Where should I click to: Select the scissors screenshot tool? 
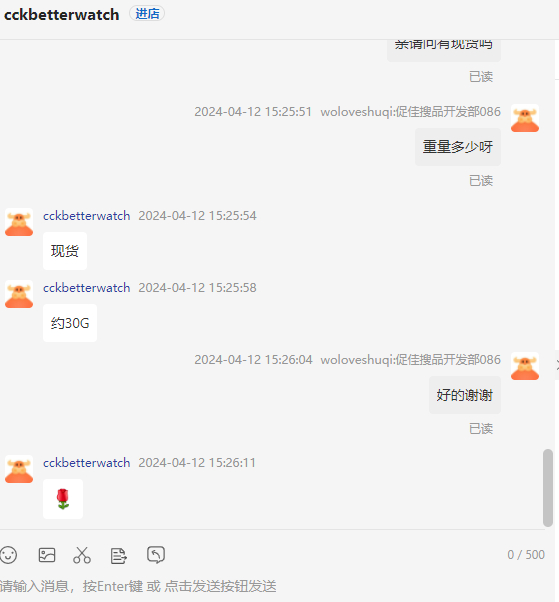[x=82, y=555]
